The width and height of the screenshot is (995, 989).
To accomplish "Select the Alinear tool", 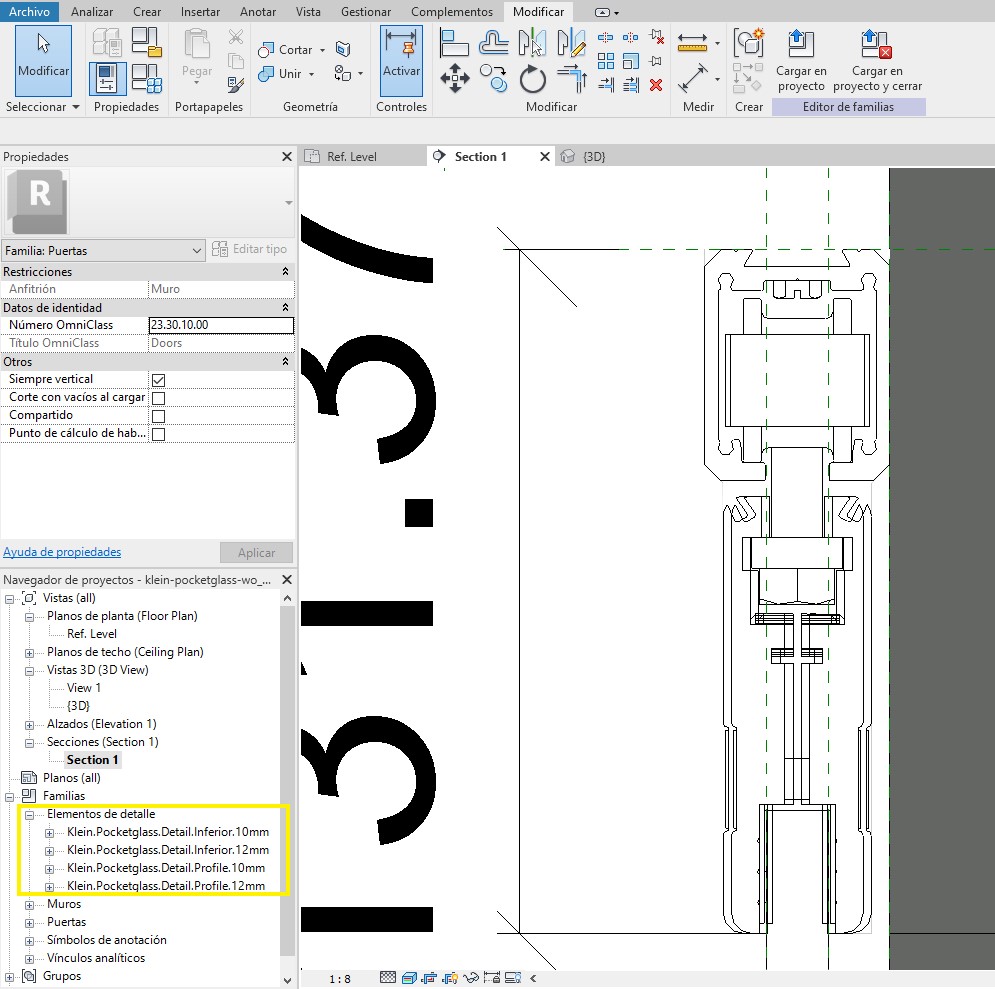I will [x=454, y=43].
